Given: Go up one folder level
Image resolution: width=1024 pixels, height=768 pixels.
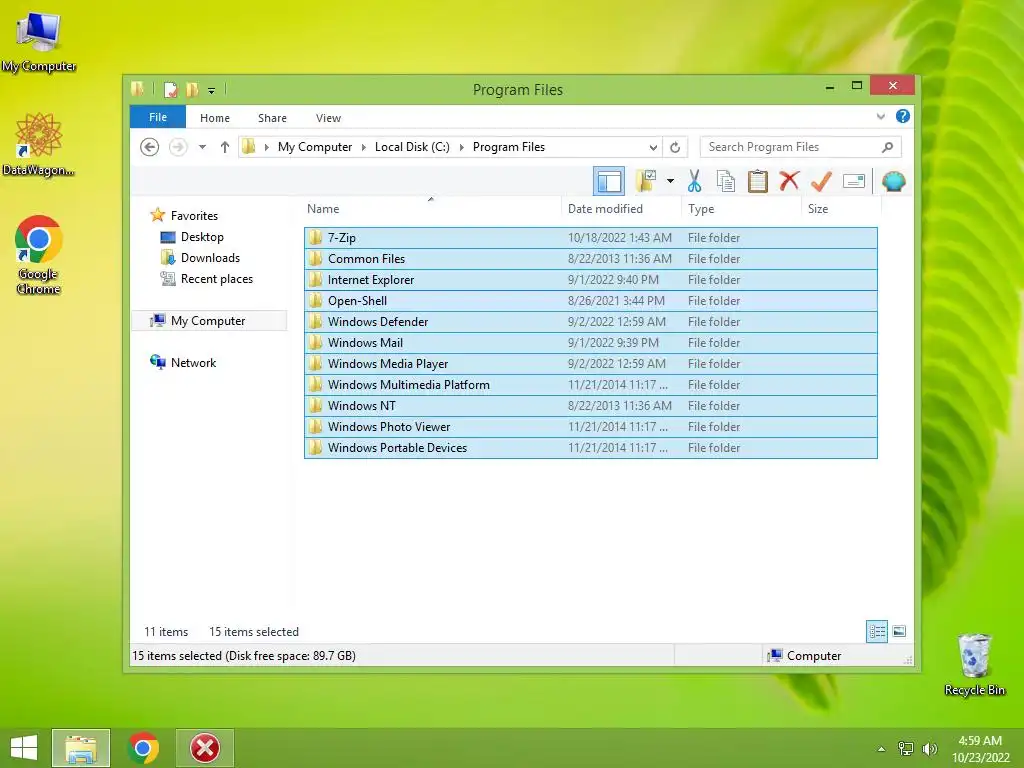Looking at the screenshot, I should coord(225,147).
